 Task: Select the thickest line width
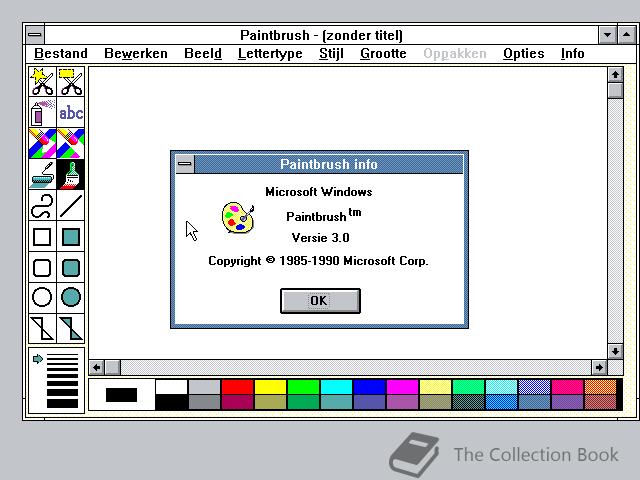[x=62, y=403]
